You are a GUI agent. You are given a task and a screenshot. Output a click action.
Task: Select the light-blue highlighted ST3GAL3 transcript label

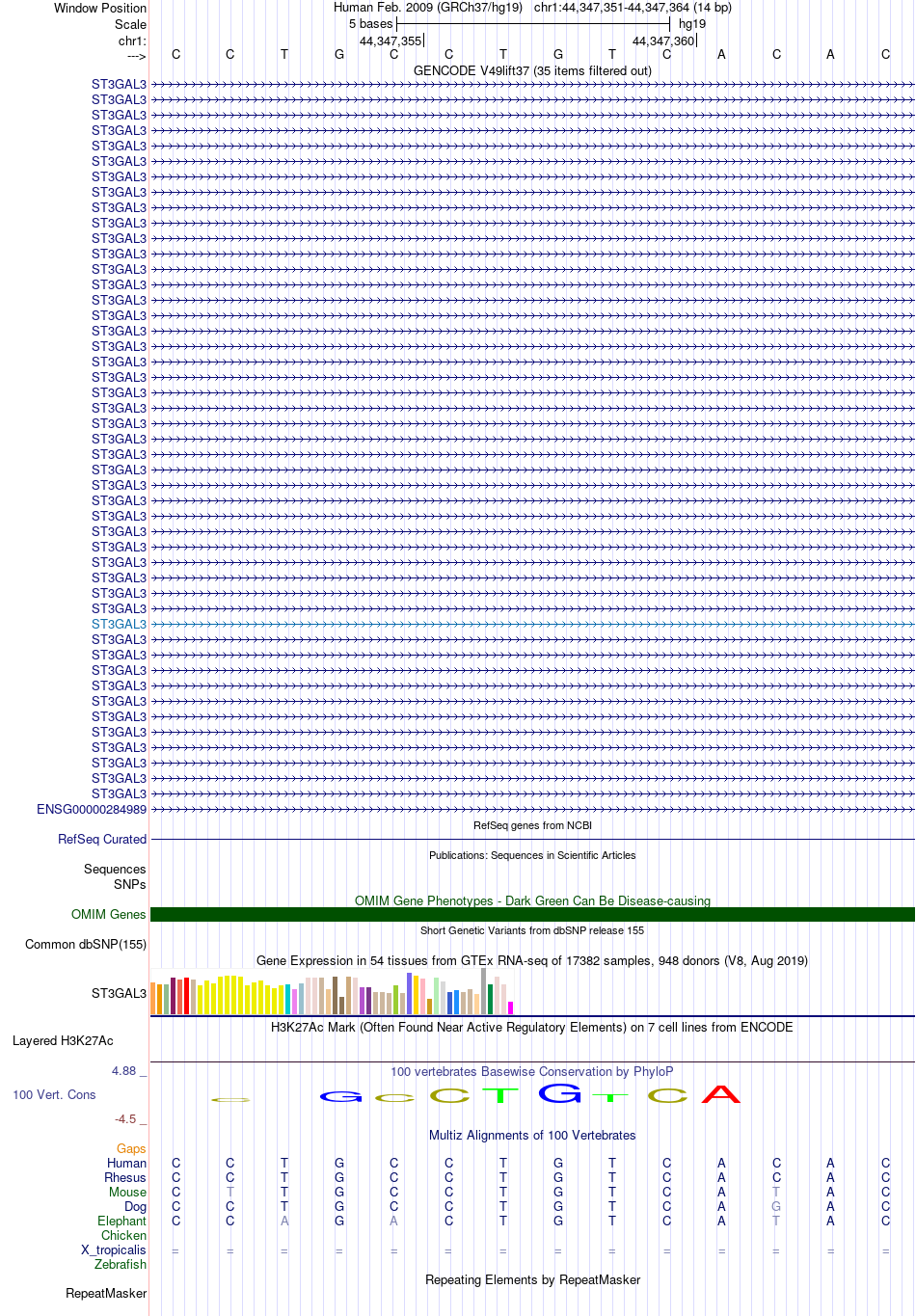click(x=119, y=624)
